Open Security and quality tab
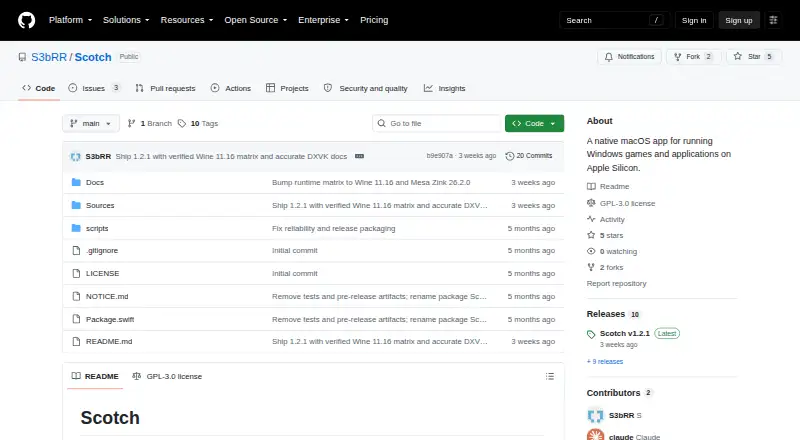800x440 pixels. pos(366,88)
